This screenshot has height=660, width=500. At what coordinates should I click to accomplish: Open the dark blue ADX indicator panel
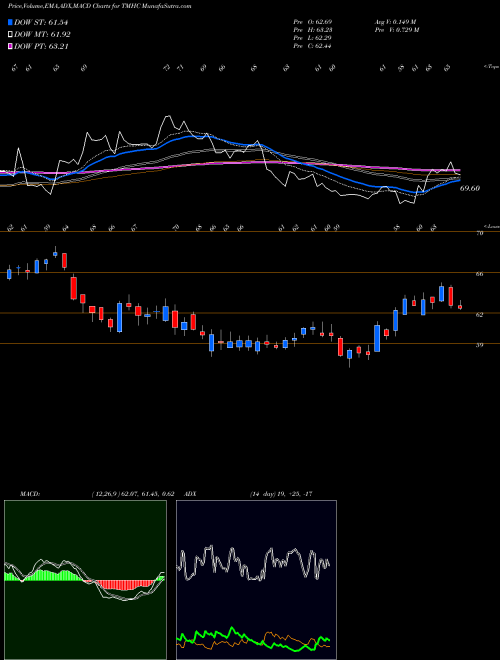[256, 580]
